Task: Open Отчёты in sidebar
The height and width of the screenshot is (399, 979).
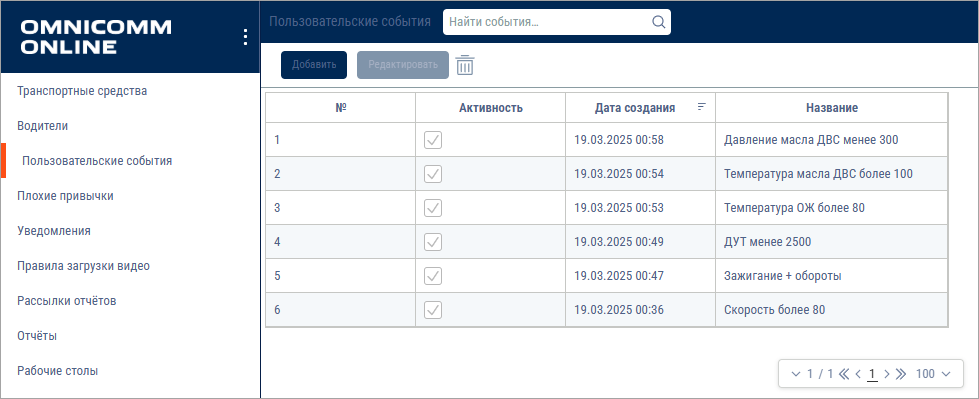Action: [37, 336]
